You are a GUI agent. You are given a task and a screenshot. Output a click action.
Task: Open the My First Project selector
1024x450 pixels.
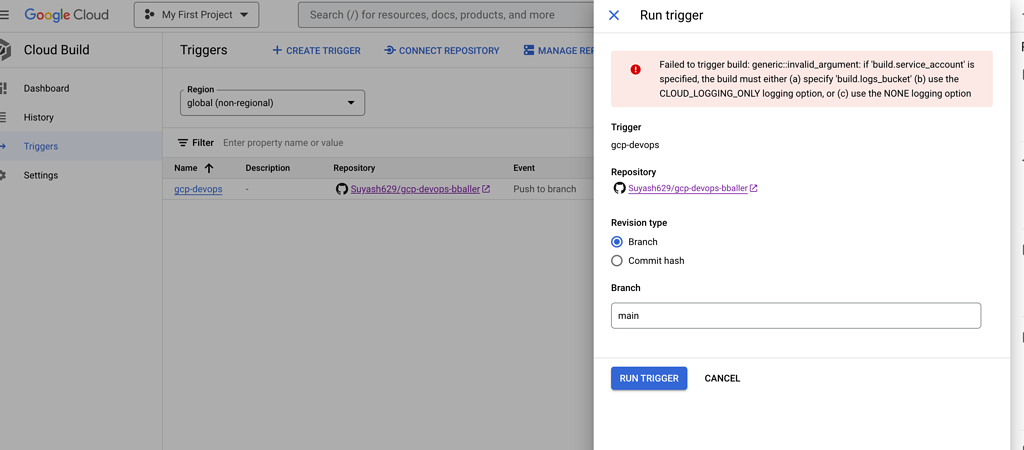click(196, 15)
